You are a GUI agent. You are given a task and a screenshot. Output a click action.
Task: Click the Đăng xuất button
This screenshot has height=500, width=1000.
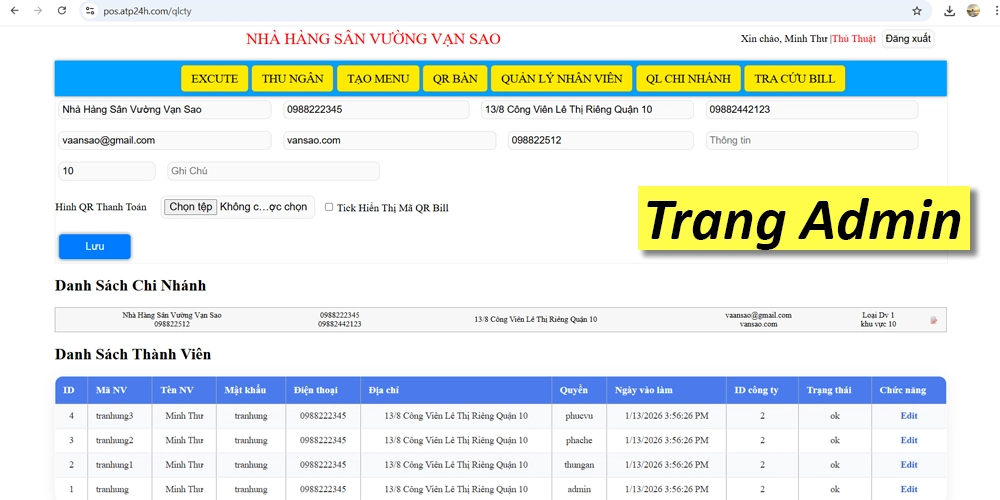pyautogui.click(x=908, y=39)
